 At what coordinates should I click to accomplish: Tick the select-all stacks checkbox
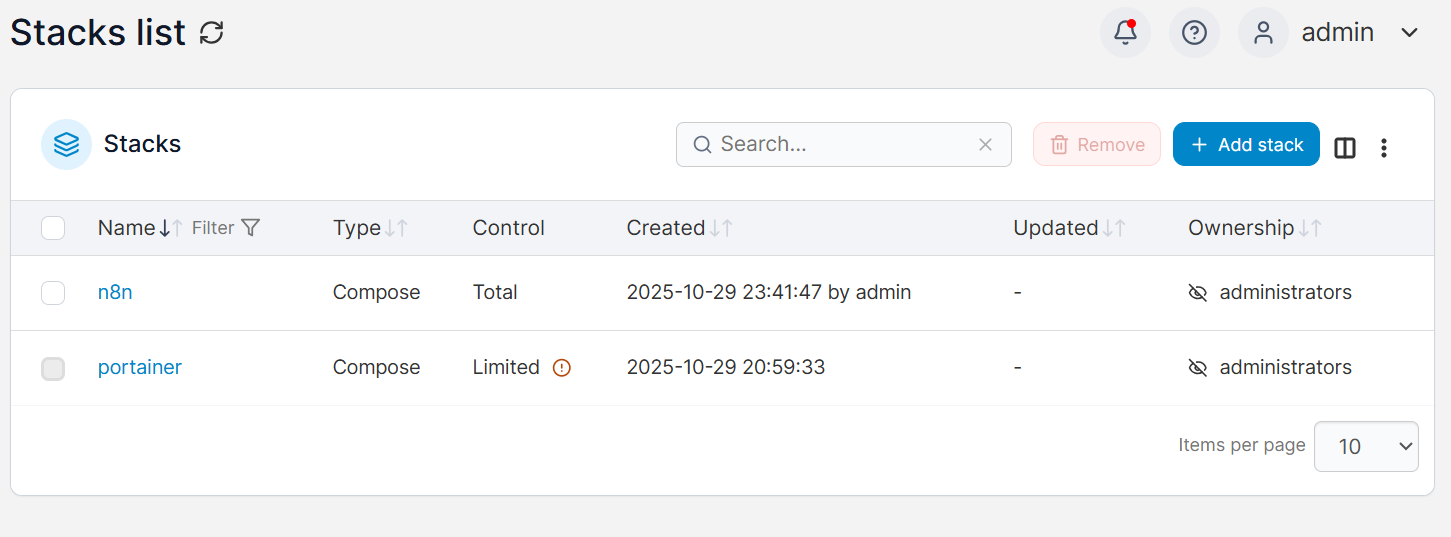[x=53, y=228]
